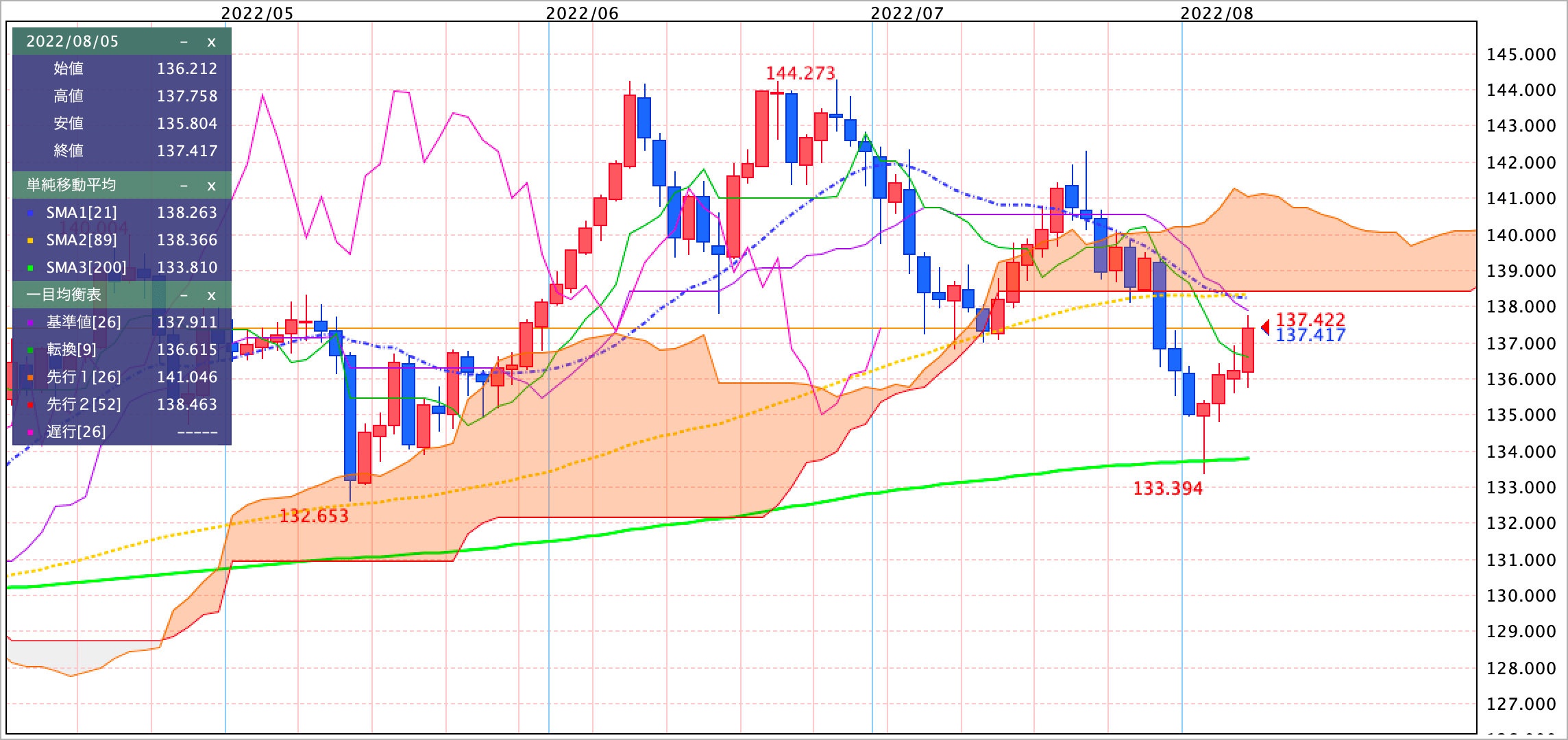
Task: Click the 基準値[26] legend color marker
Action: click(x=30, y=323)
